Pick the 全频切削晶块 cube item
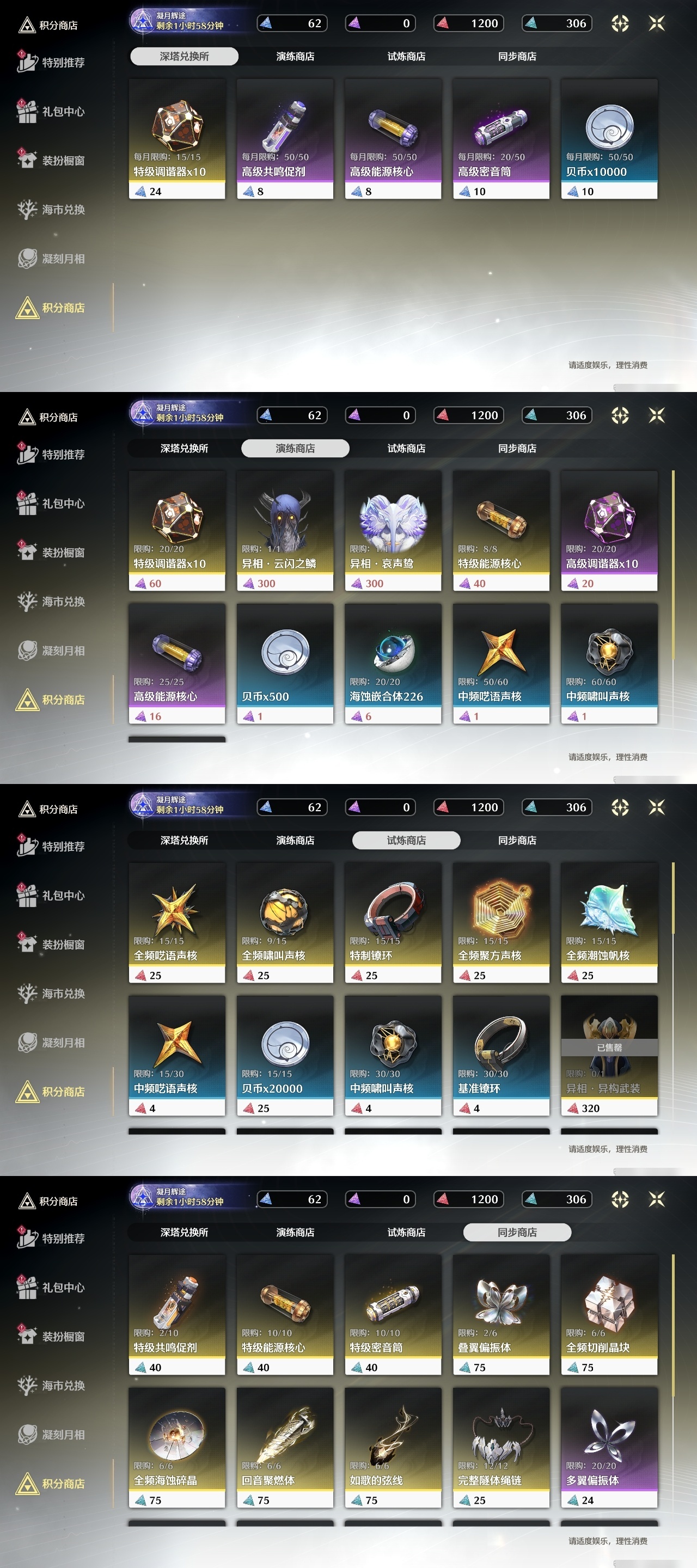The width and height of the screenshot is (697, 1568). pos(609,1315)
